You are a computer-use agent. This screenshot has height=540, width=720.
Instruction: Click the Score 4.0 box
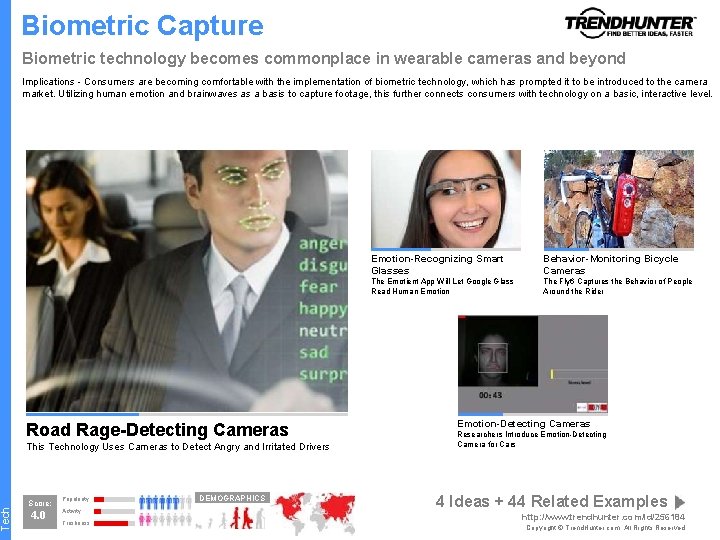[39, 512]
